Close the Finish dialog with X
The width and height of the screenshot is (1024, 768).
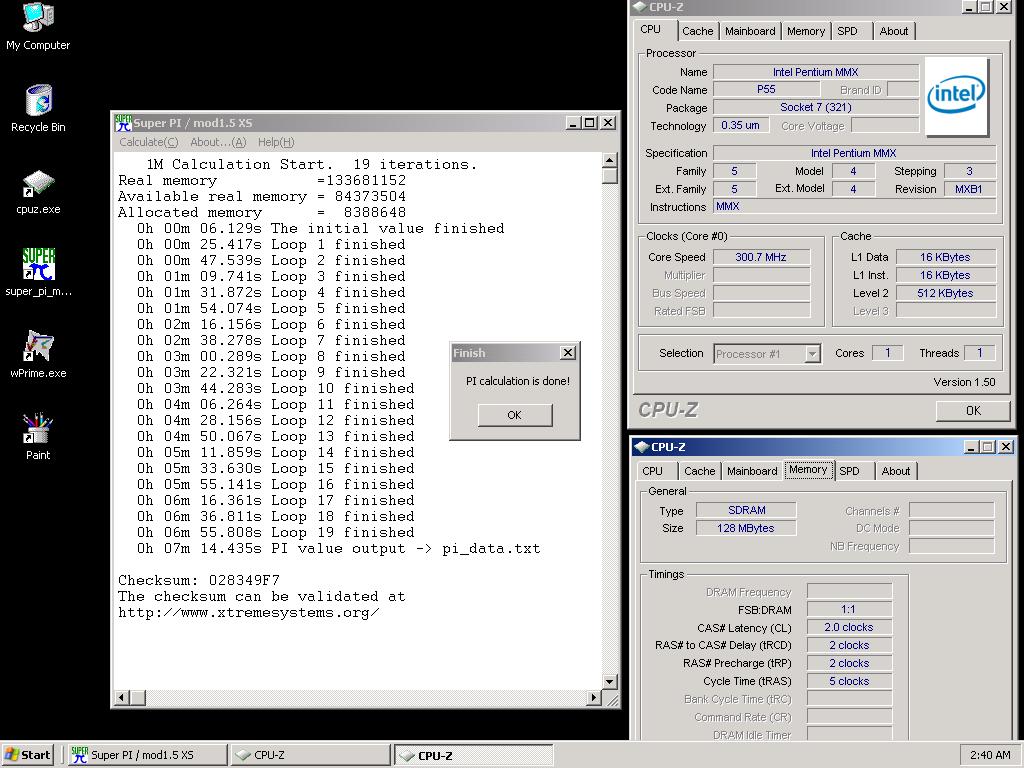coord(568,353)
